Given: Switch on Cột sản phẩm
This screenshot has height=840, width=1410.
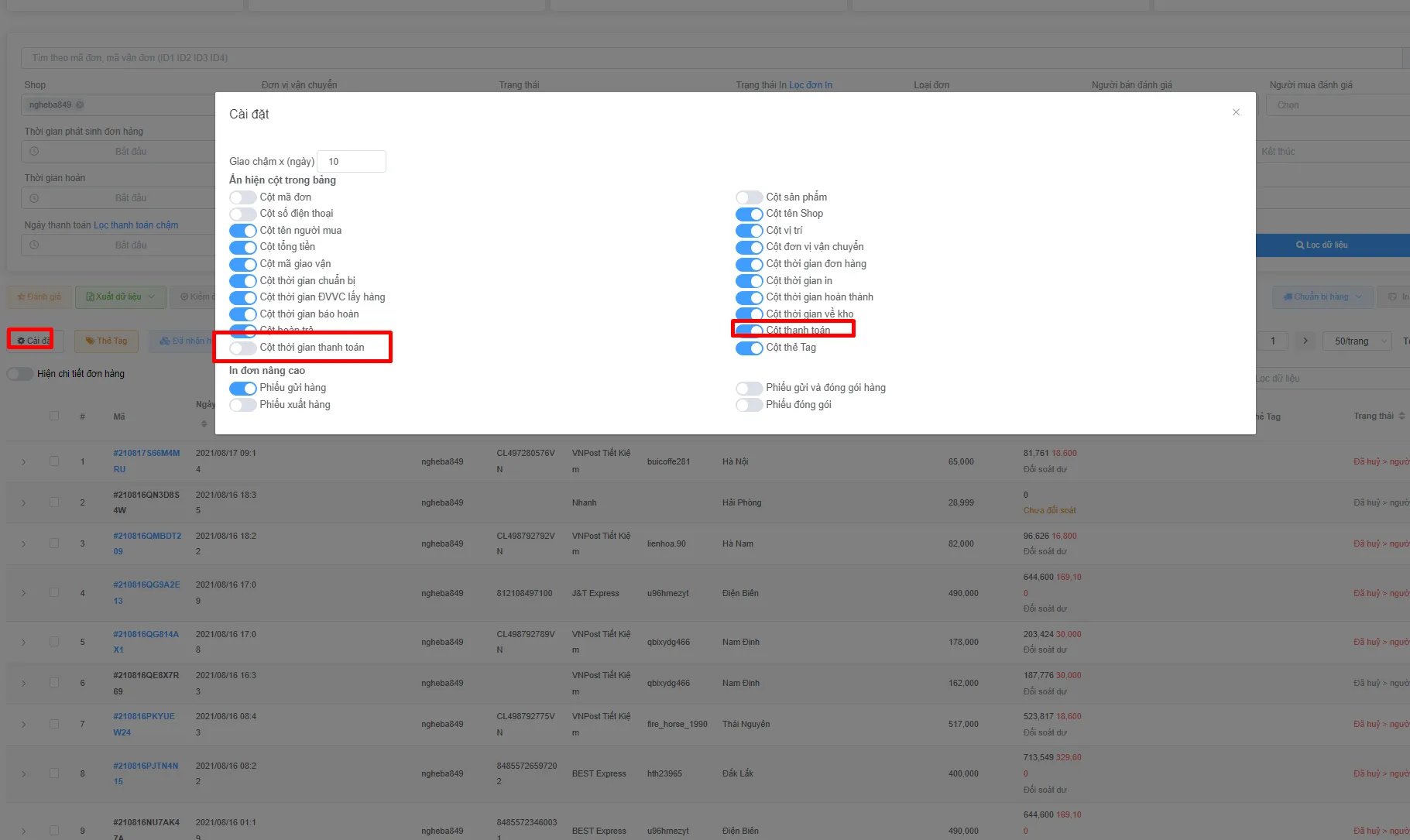Looking at the screenshot, I should (x=749, y=197).
